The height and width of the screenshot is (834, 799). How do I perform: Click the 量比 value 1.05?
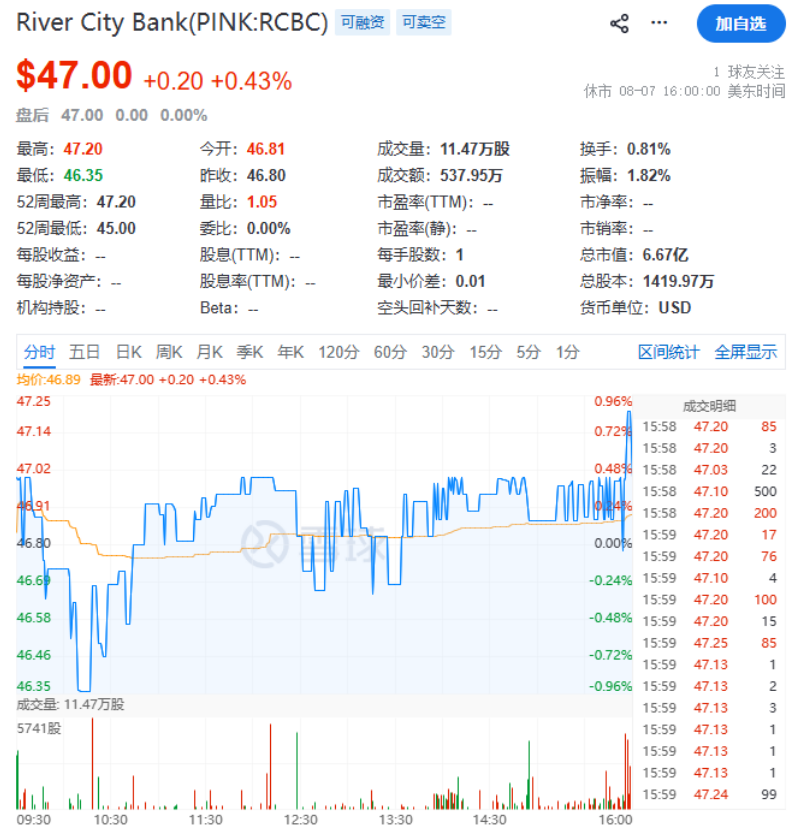(262, 202)
